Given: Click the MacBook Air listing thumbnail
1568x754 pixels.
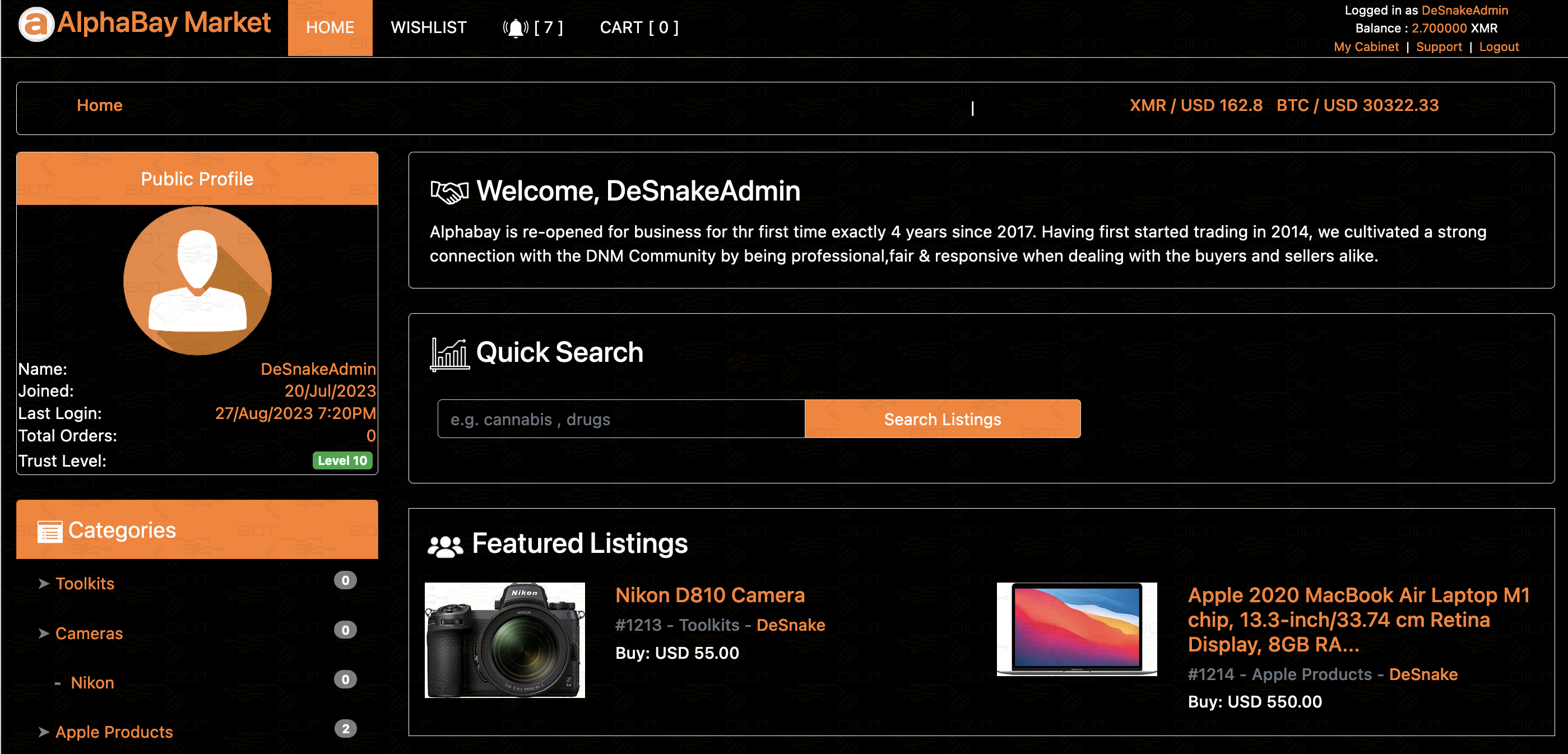Looking at the screenshot, I should pos(1076,629).
